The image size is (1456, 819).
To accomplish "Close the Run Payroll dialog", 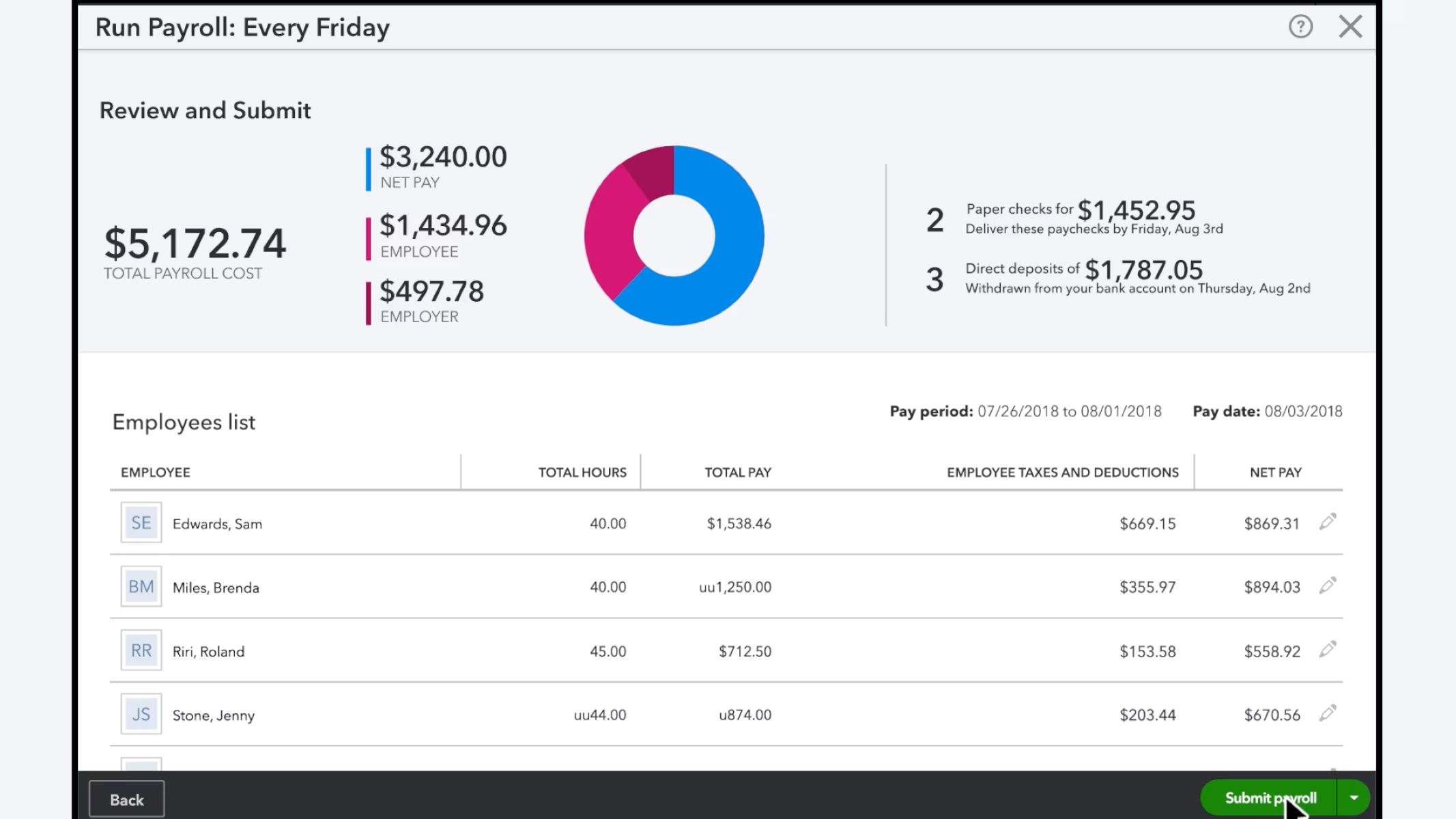I will [x=1350, y=27].
